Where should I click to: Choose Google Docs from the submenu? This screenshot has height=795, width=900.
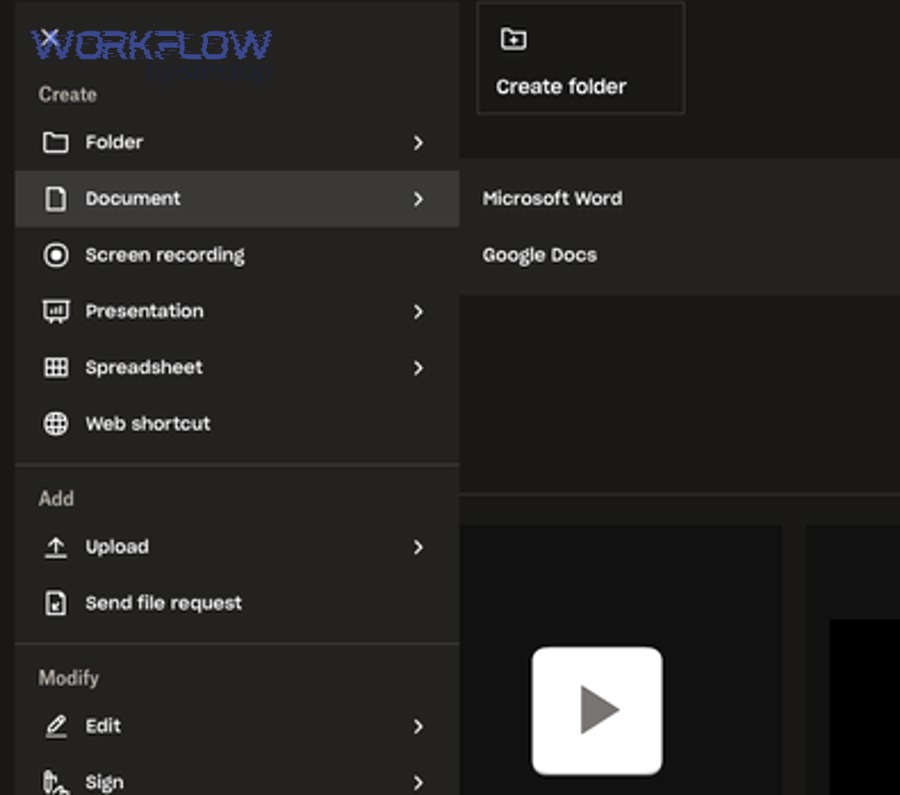coord(540,255)
